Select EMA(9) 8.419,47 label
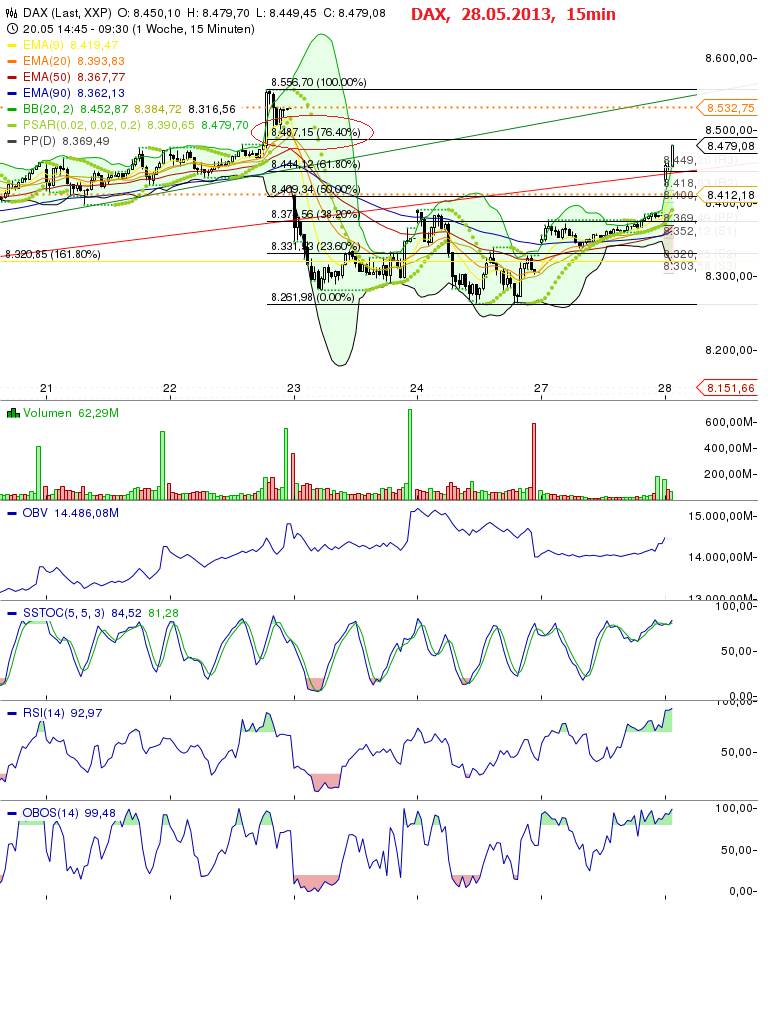This screenshot has height=1028, width=782. 70,45
